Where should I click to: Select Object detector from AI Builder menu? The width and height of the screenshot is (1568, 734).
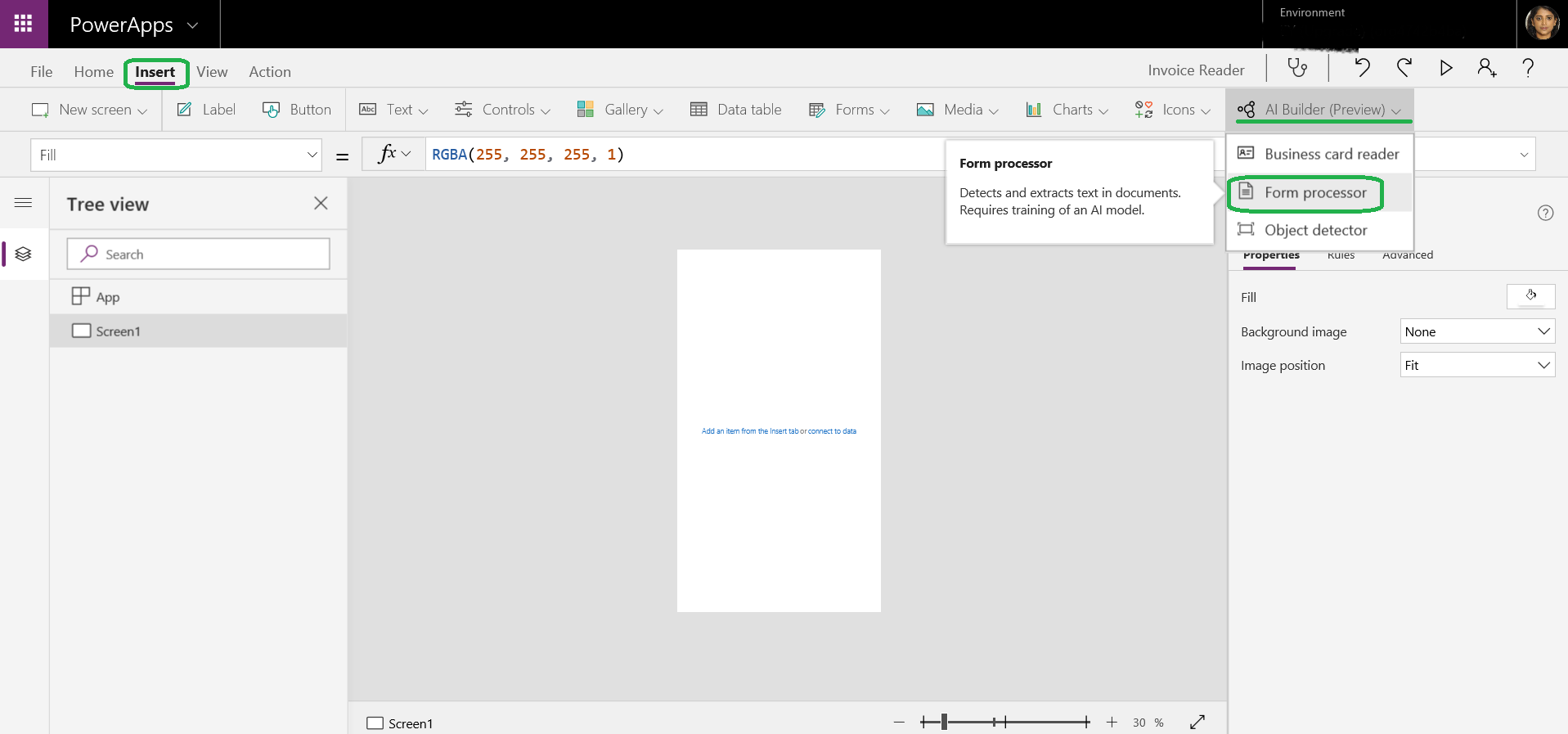coord(1315,230)
